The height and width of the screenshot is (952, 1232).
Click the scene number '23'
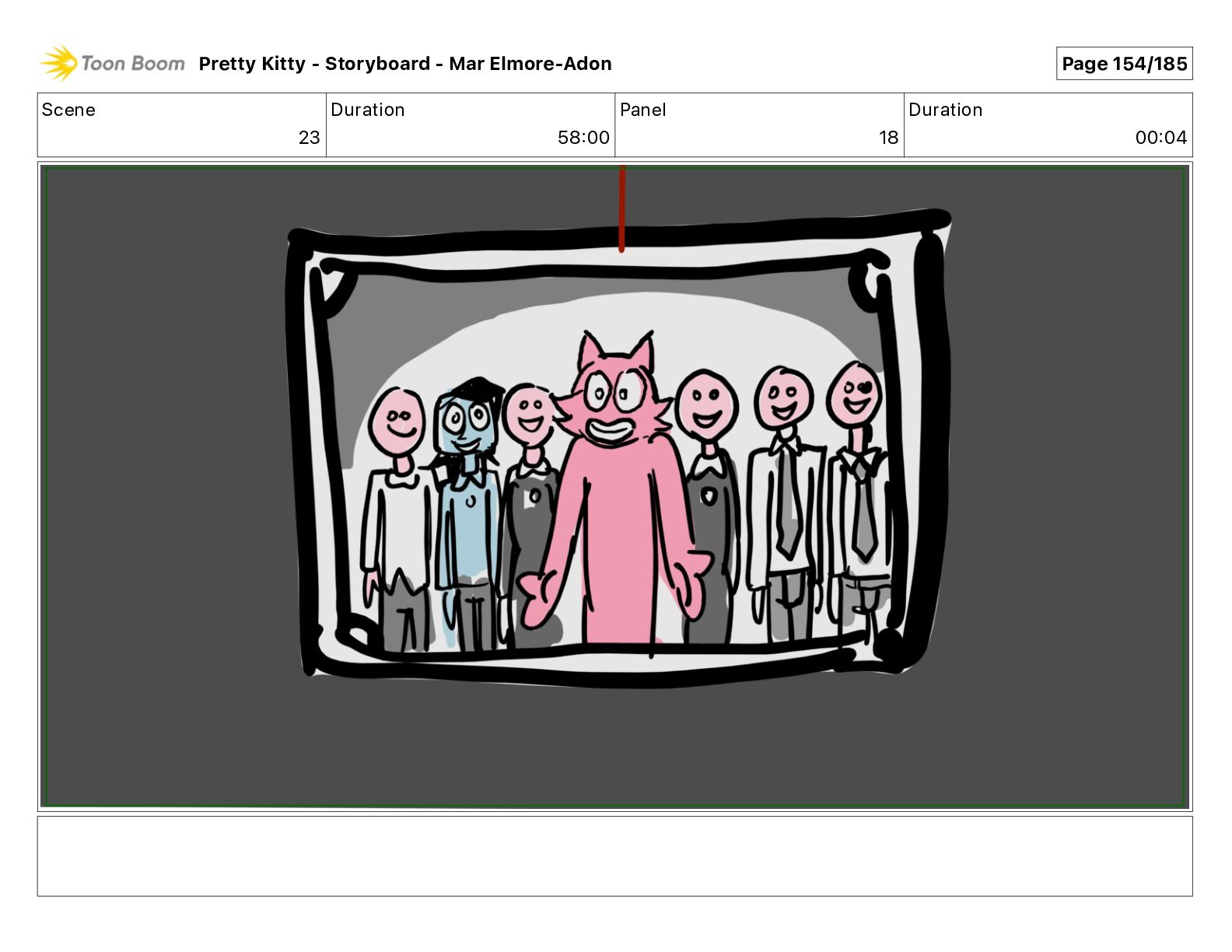309,138
